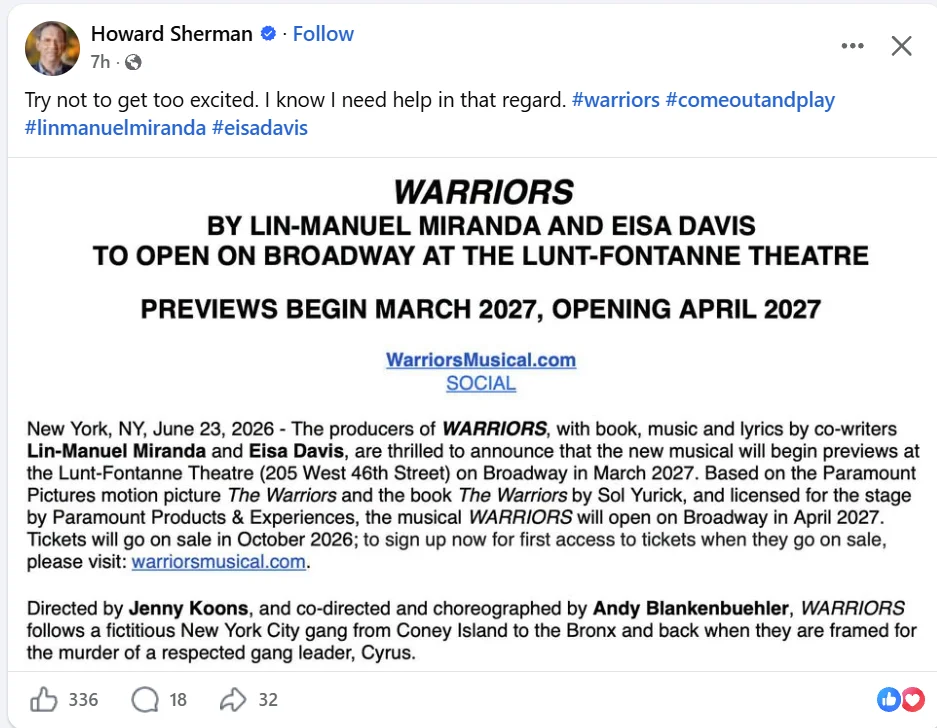Open the #eisadavis hashtag
This screenshot has height=728, width=937.
[x=259, y=127]
